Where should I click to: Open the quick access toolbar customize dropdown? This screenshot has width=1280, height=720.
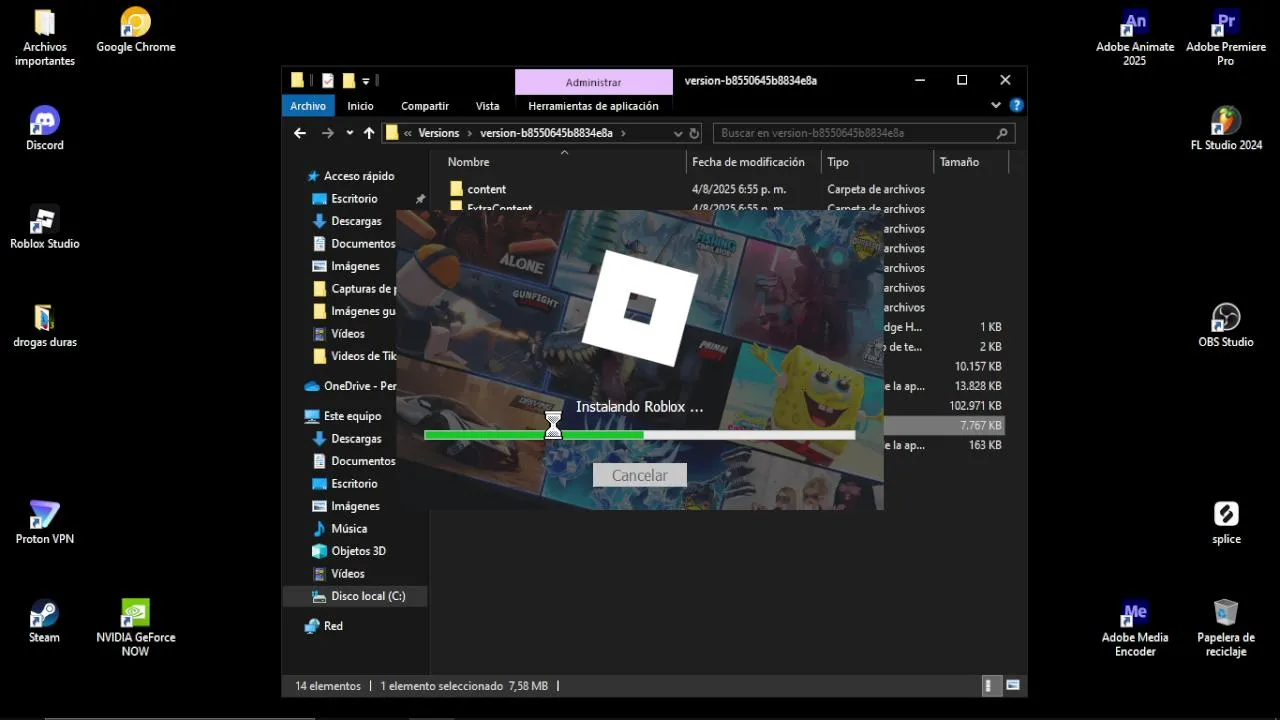click(366, 81)
